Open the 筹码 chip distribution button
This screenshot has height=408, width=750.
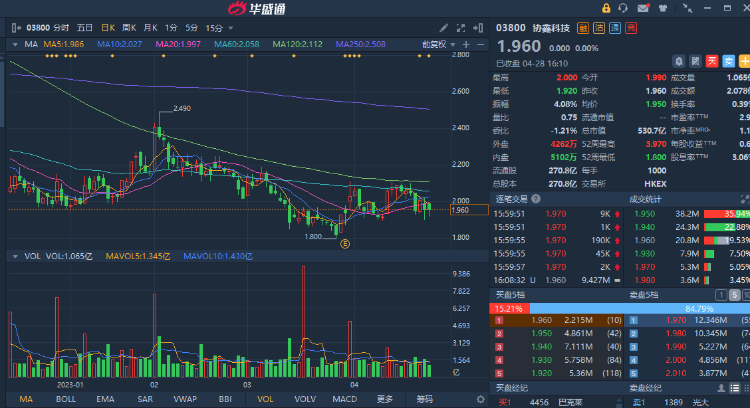(x=424, y=399)
